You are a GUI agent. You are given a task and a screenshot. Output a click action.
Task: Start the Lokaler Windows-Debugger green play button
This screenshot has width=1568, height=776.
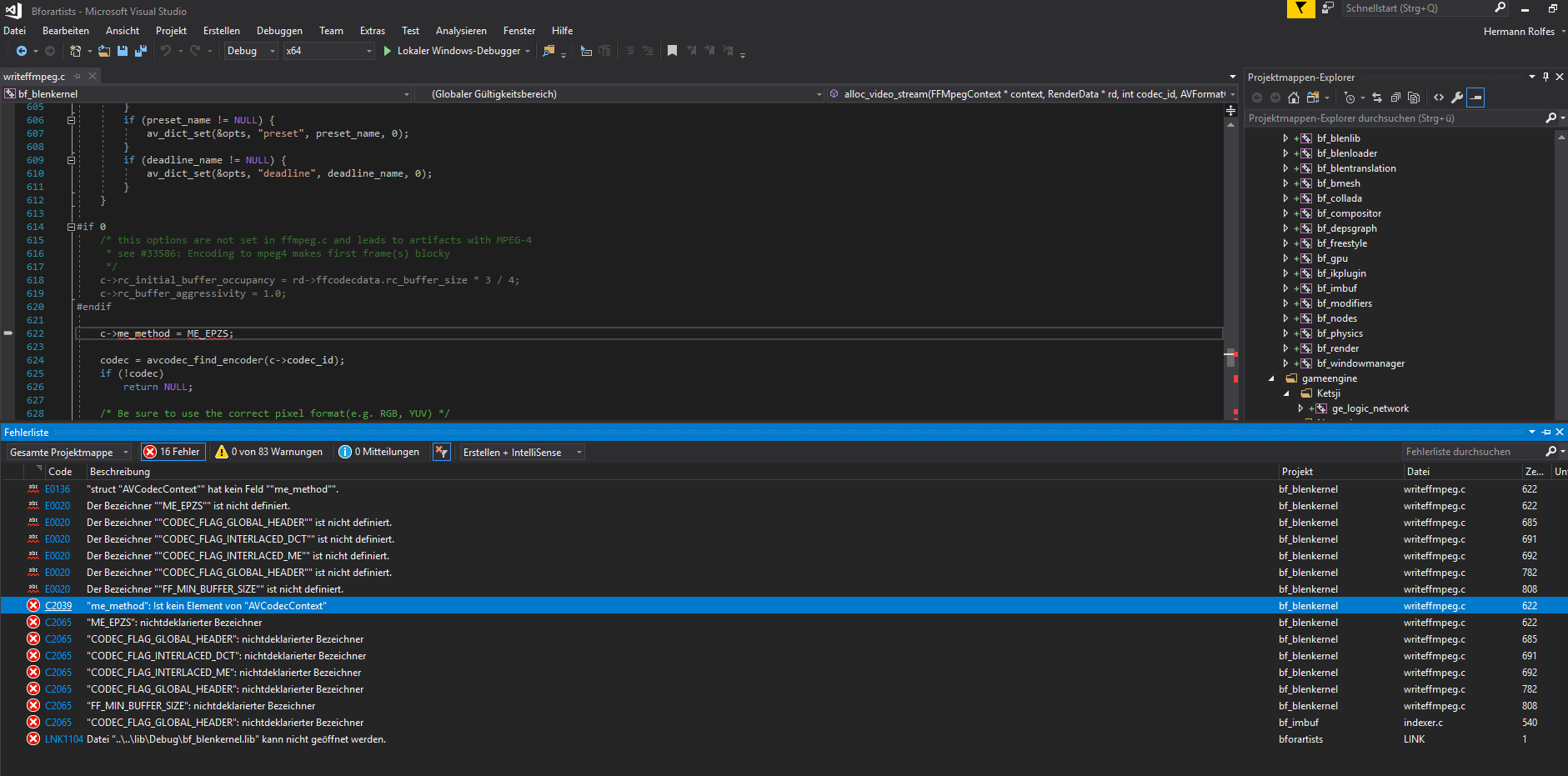(388, 51)
